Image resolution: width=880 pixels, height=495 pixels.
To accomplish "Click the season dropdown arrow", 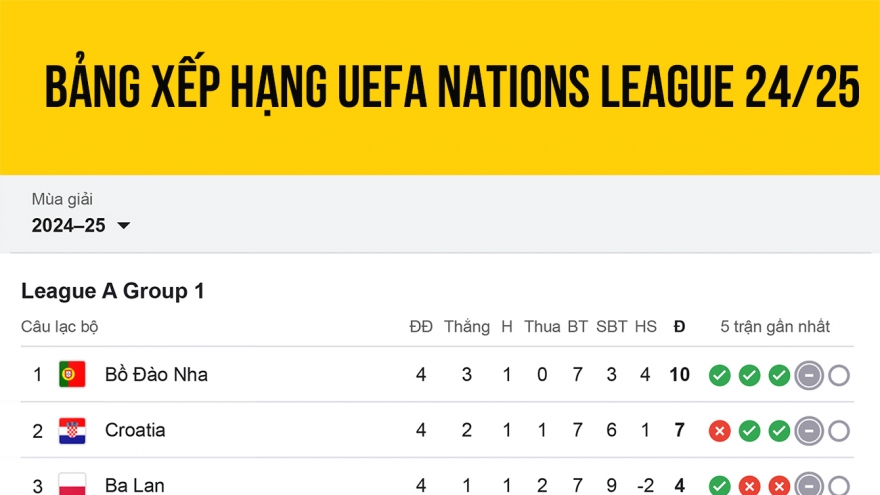I will coord(124,226).
